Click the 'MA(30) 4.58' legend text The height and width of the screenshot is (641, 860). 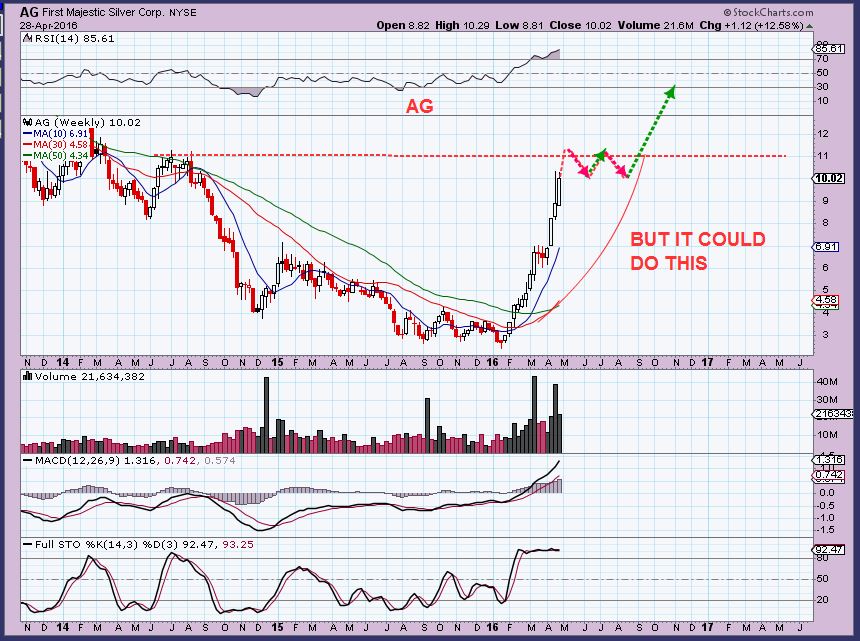coord(60,144)
